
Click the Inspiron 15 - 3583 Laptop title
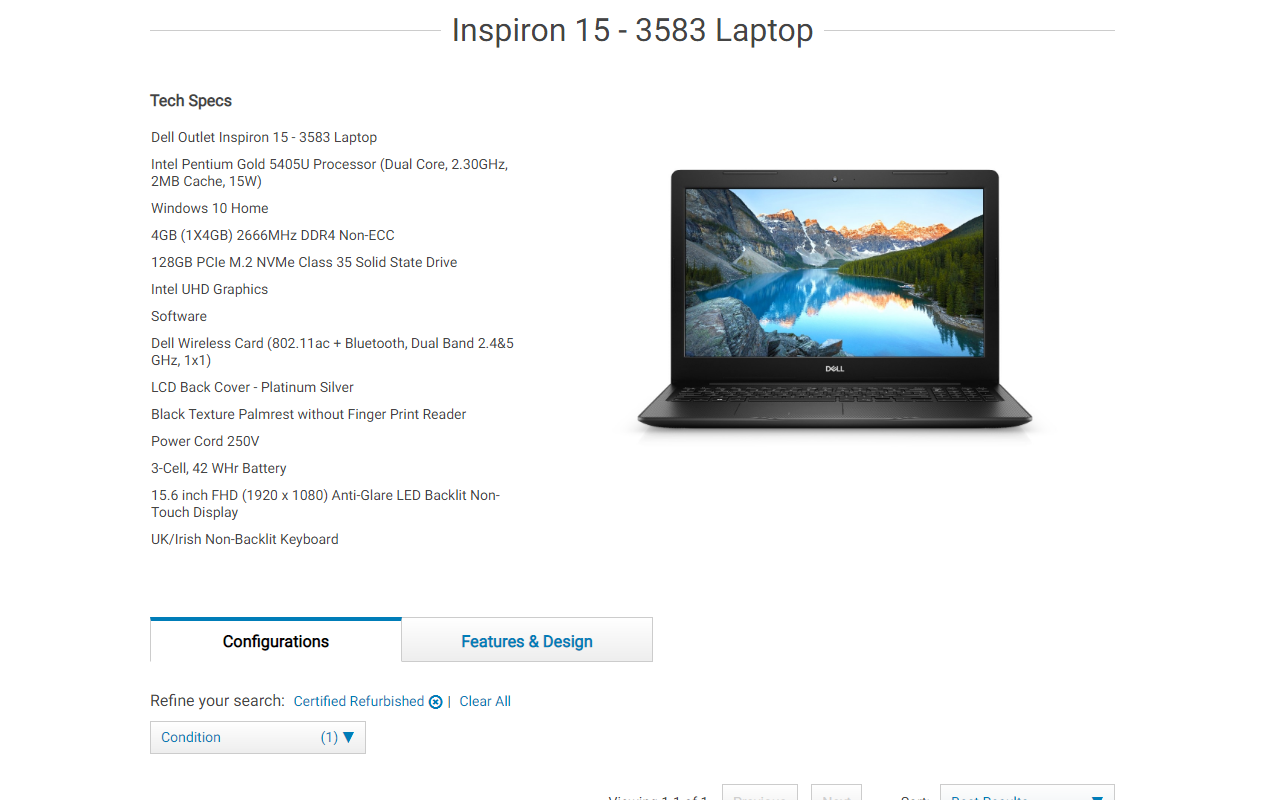tap(632, 30)
